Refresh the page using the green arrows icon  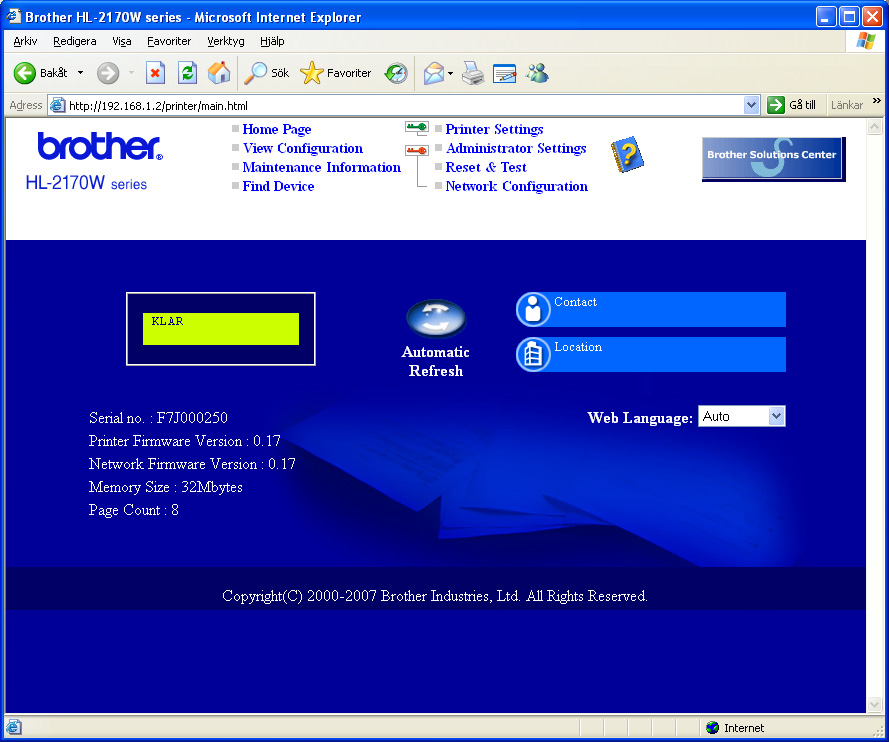187,73
